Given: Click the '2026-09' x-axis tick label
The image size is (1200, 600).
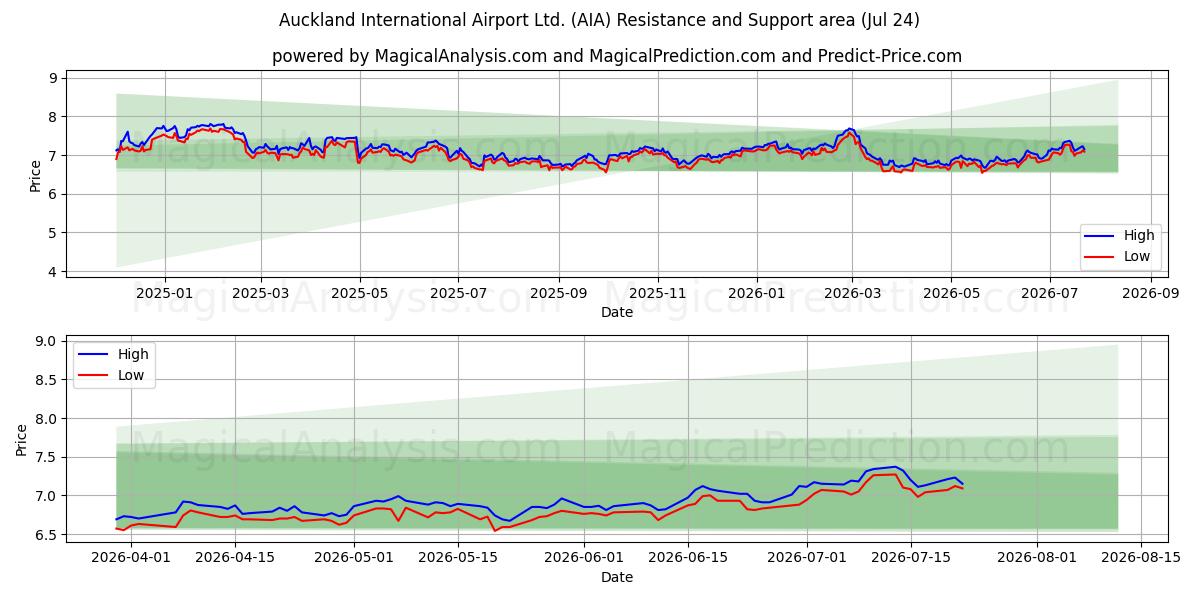Looking at the screenshot, I should coord(1150,294).
